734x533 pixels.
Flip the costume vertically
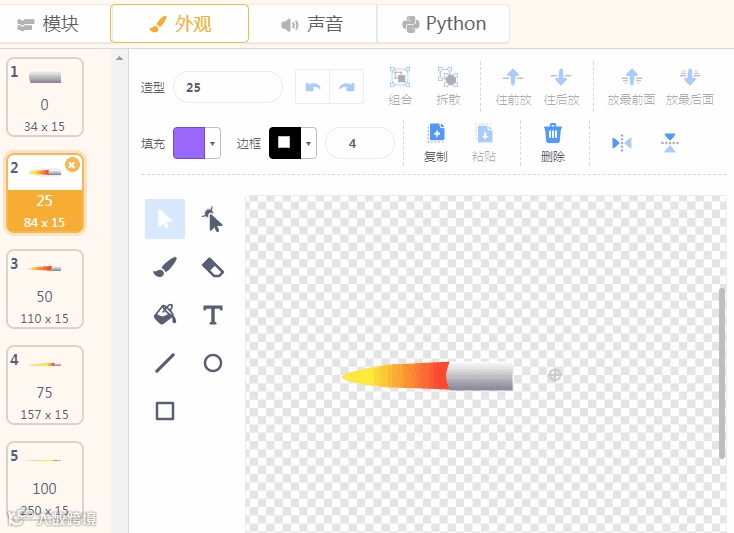670,143
